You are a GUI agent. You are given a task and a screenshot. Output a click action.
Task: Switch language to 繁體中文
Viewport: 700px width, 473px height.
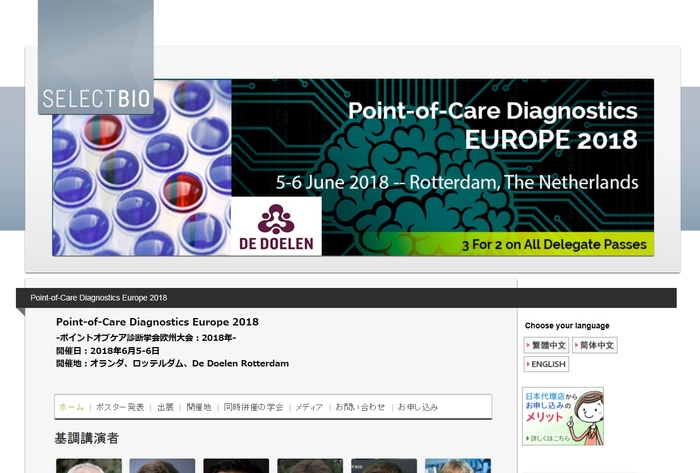coord(546,345)
